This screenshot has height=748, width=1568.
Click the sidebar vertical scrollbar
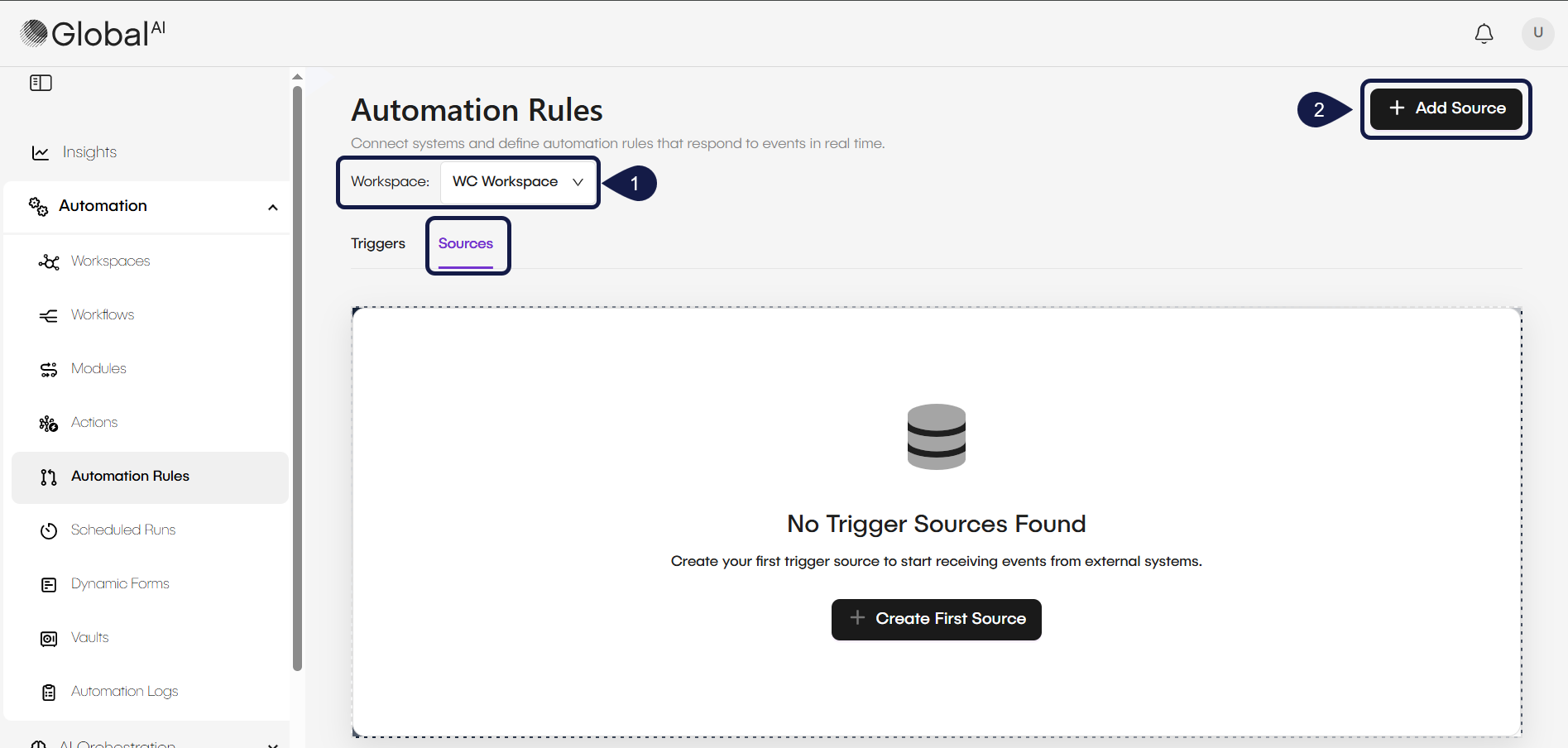297,372
